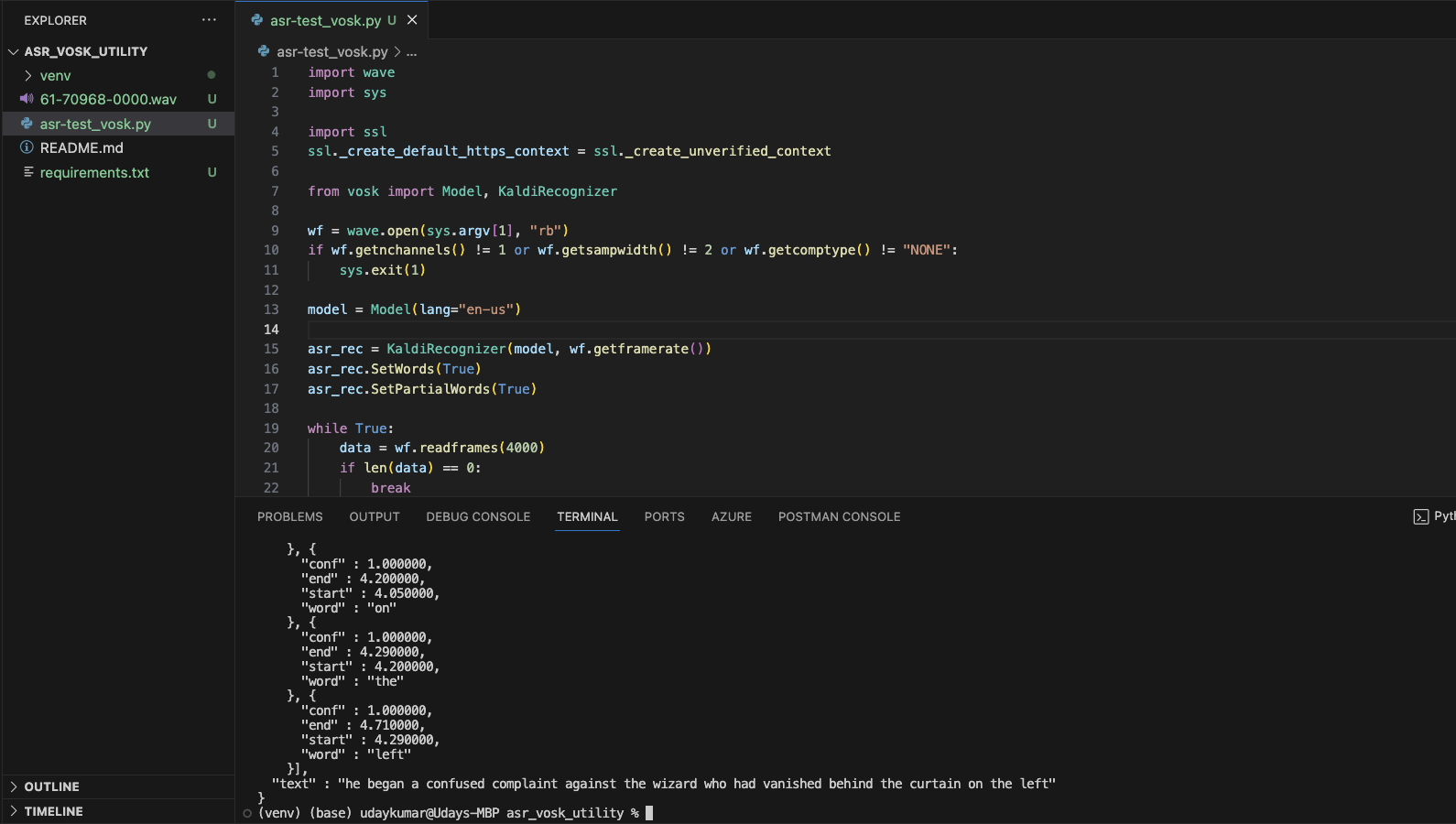
Task: Open the Postman Console tab
Action: click(839, 516)
